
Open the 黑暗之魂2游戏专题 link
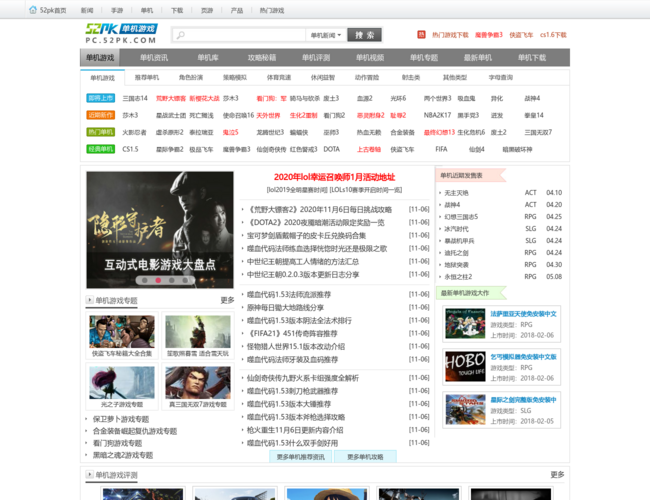pos(123,455)
